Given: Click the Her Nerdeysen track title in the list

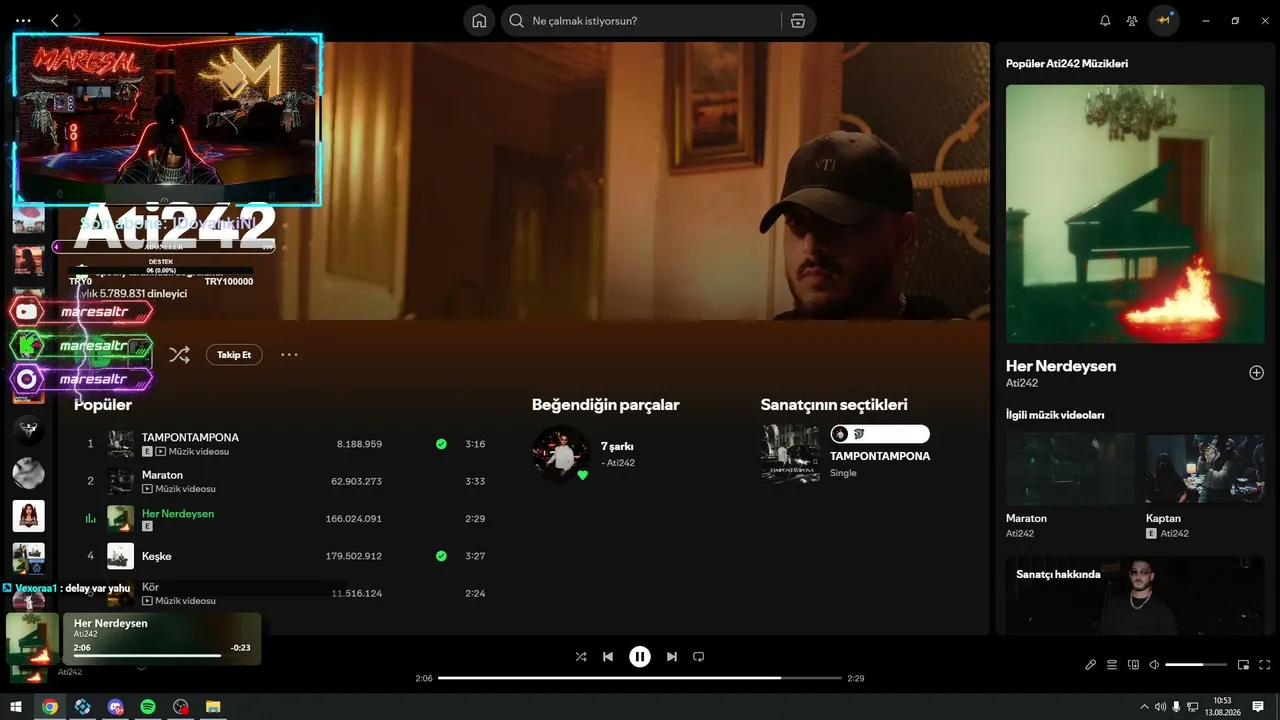Looking at the screenshot, I should [178, 513].
